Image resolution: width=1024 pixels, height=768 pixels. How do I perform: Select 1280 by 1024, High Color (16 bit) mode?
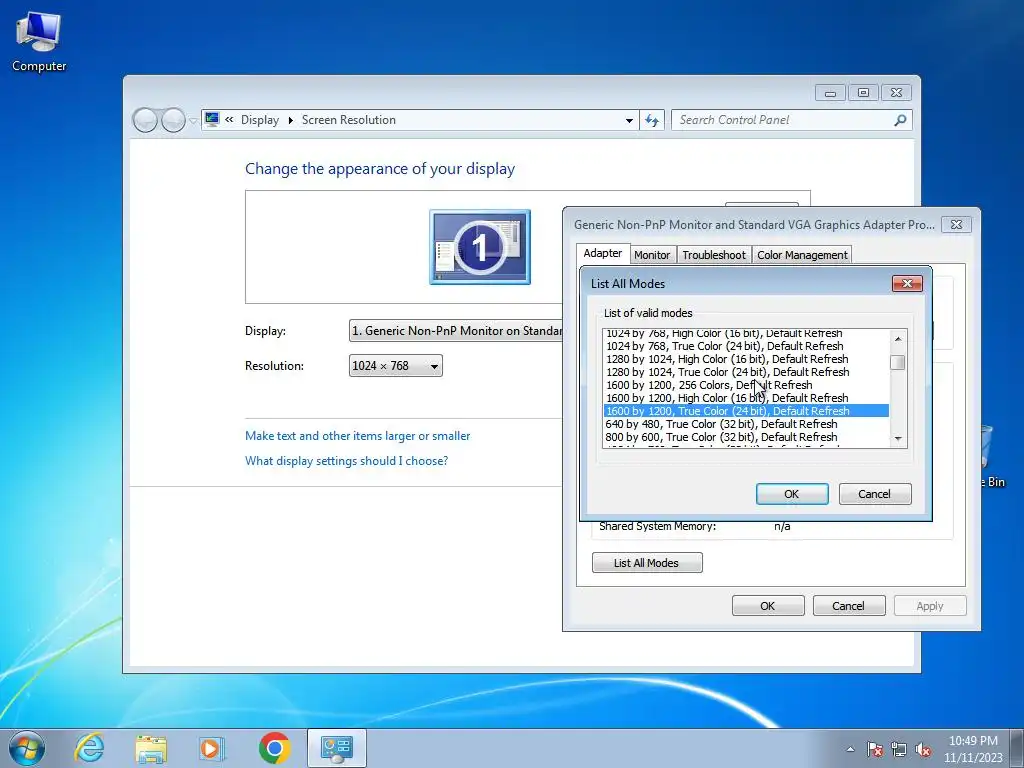[x=746, y=359]
